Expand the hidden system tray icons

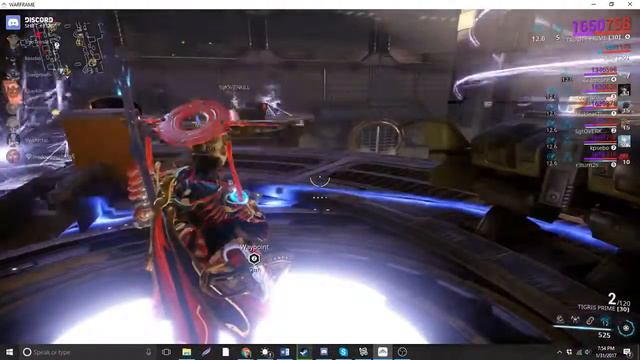point(560,352)
